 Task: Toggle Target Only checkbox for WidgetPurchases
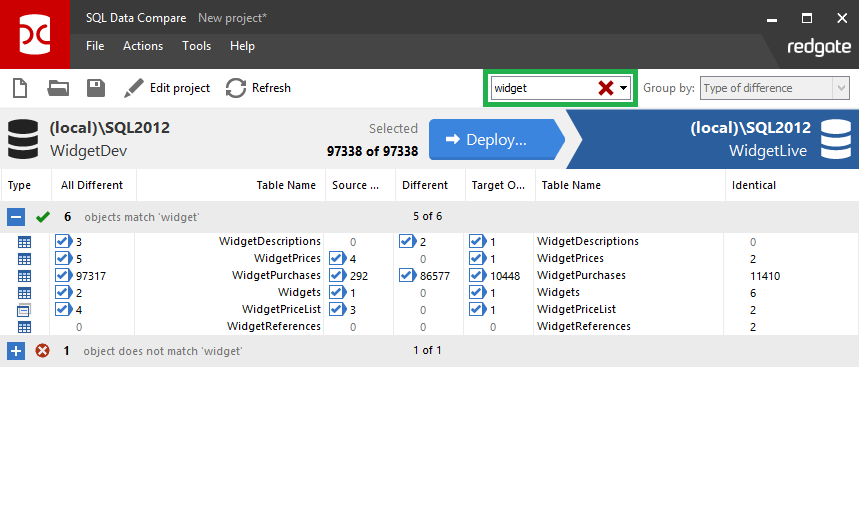(x=477, y=276)
